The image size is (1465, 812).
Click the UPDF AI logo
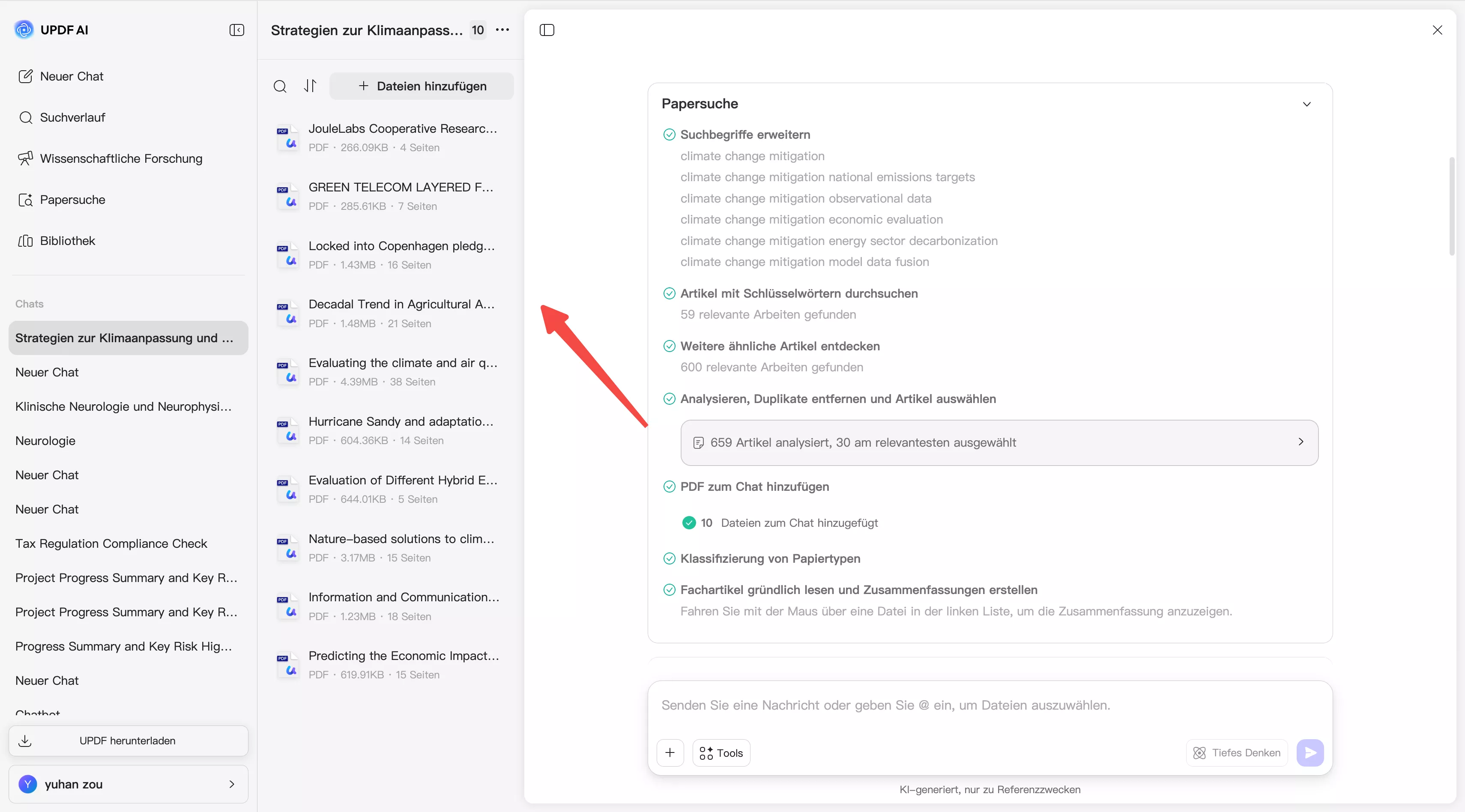pyautogui.click(x=24, y=30)
